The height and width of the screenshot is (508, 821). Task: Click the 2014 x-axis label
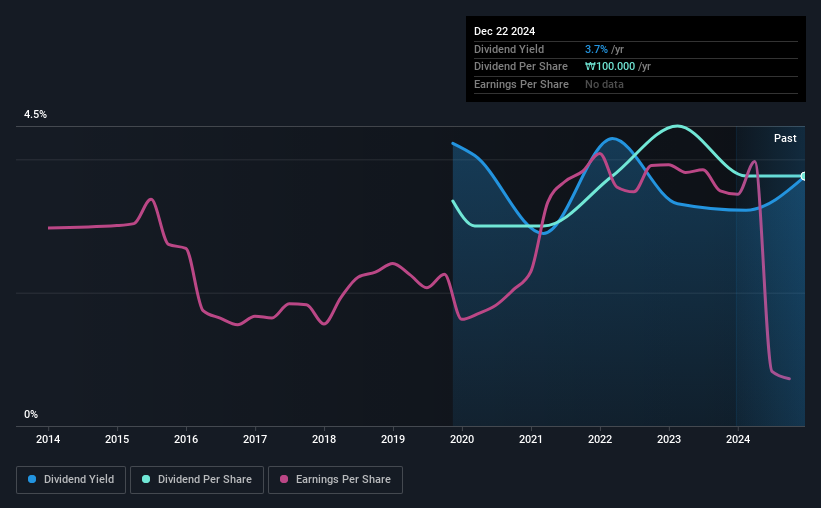pos(48,439)
